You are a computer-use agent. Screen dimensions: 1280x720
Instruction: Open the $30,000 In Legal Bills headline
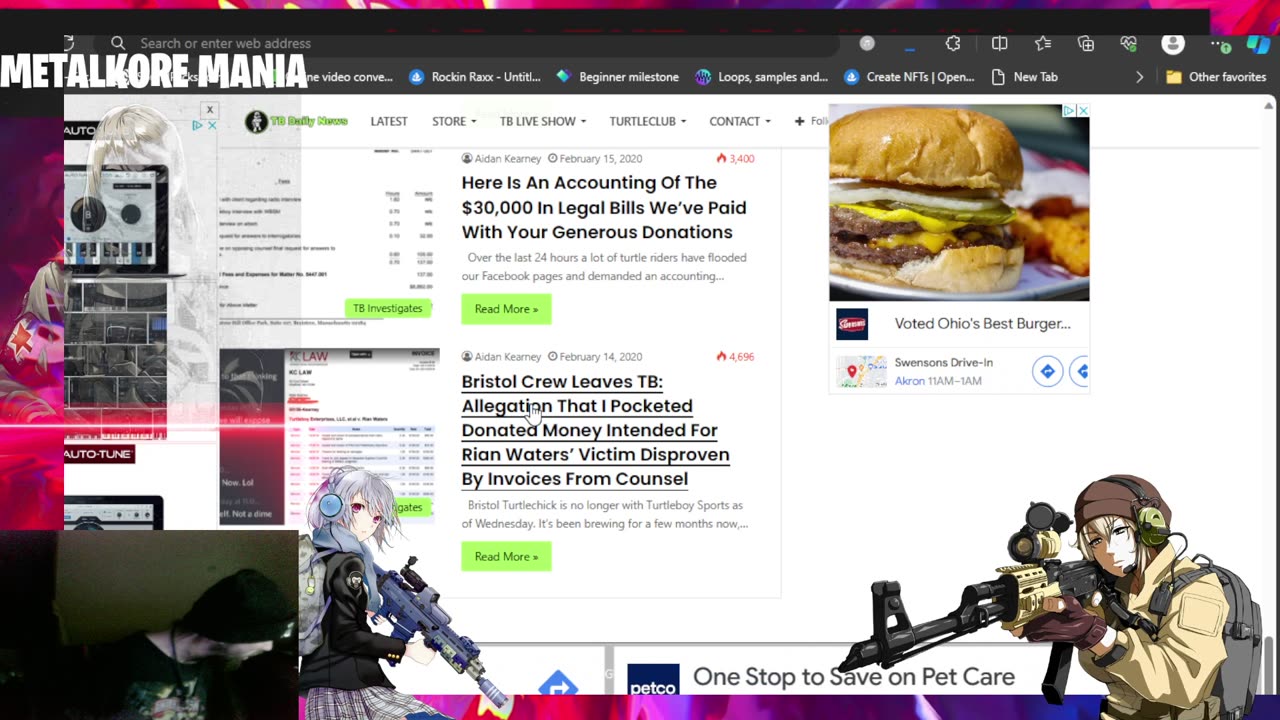[x=604, y=207]
